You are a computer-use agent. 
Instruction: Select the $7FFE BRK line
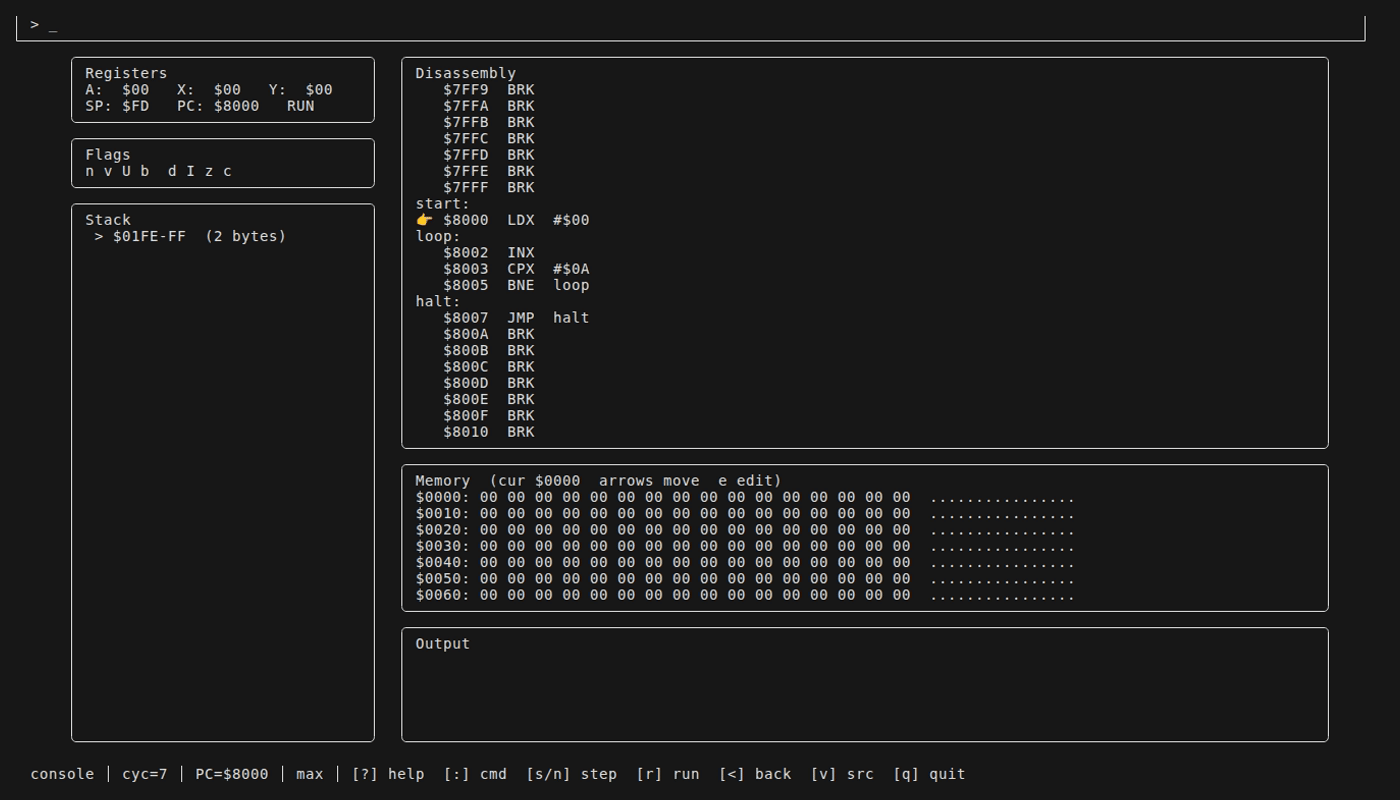(x=489, y=171)
